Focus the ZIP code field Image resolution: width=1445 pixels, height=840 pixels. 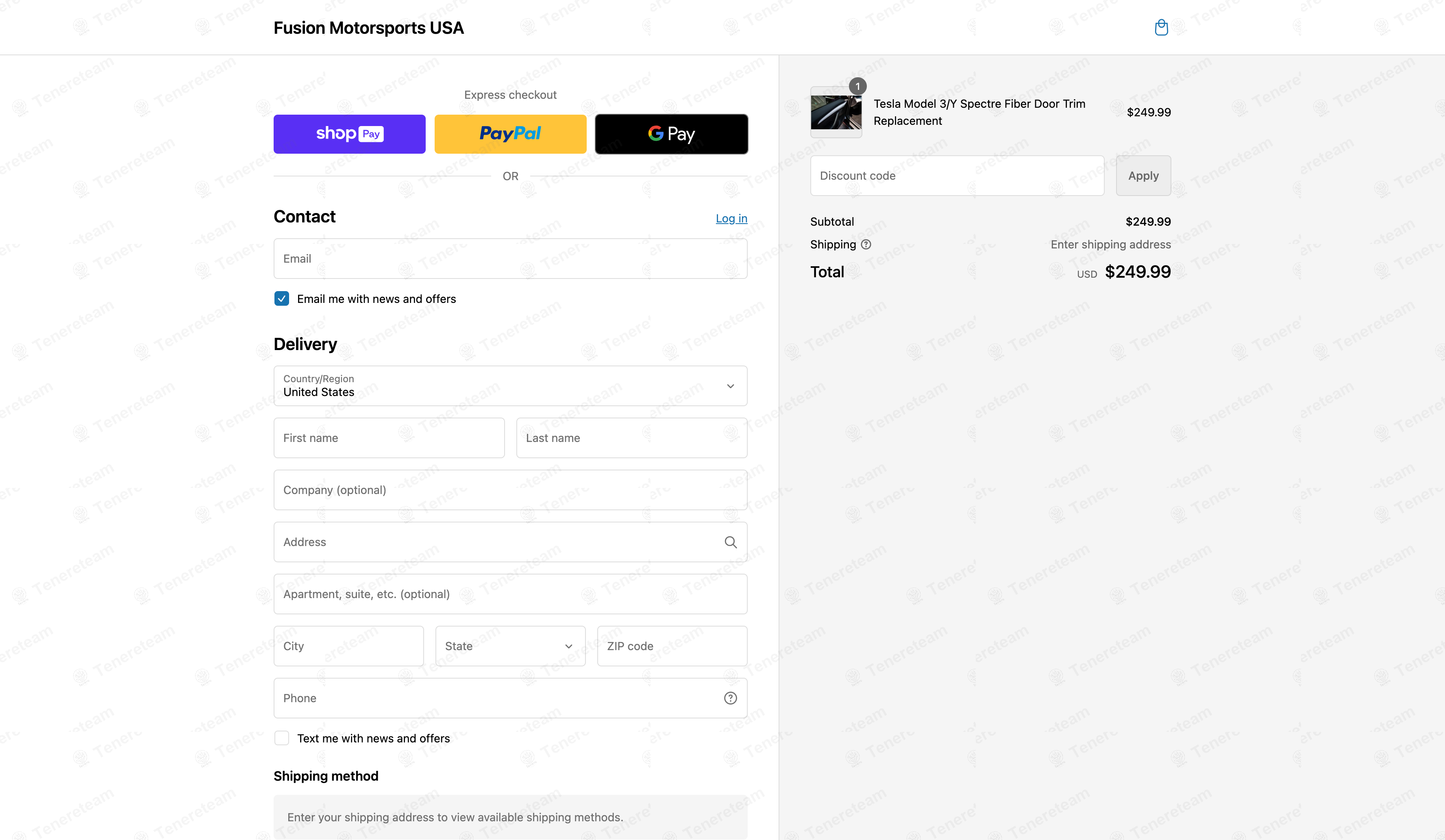[x=672, y=646]
